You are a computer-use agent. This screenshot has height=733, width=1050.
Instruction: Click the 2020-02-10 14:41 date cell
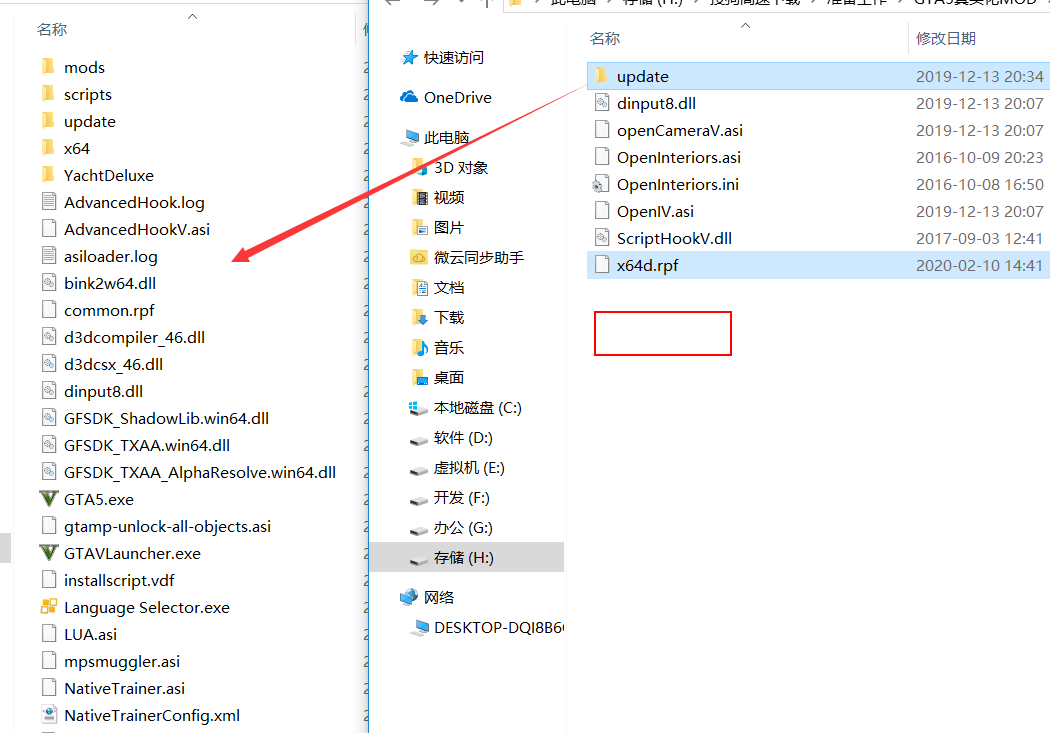click(979, 264)
